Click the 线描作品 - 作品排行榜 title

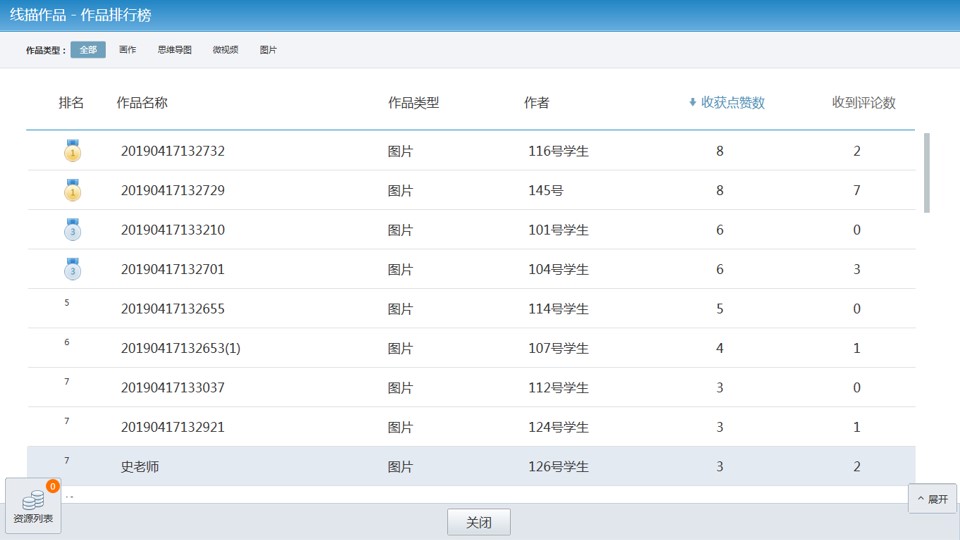point(80,15)
